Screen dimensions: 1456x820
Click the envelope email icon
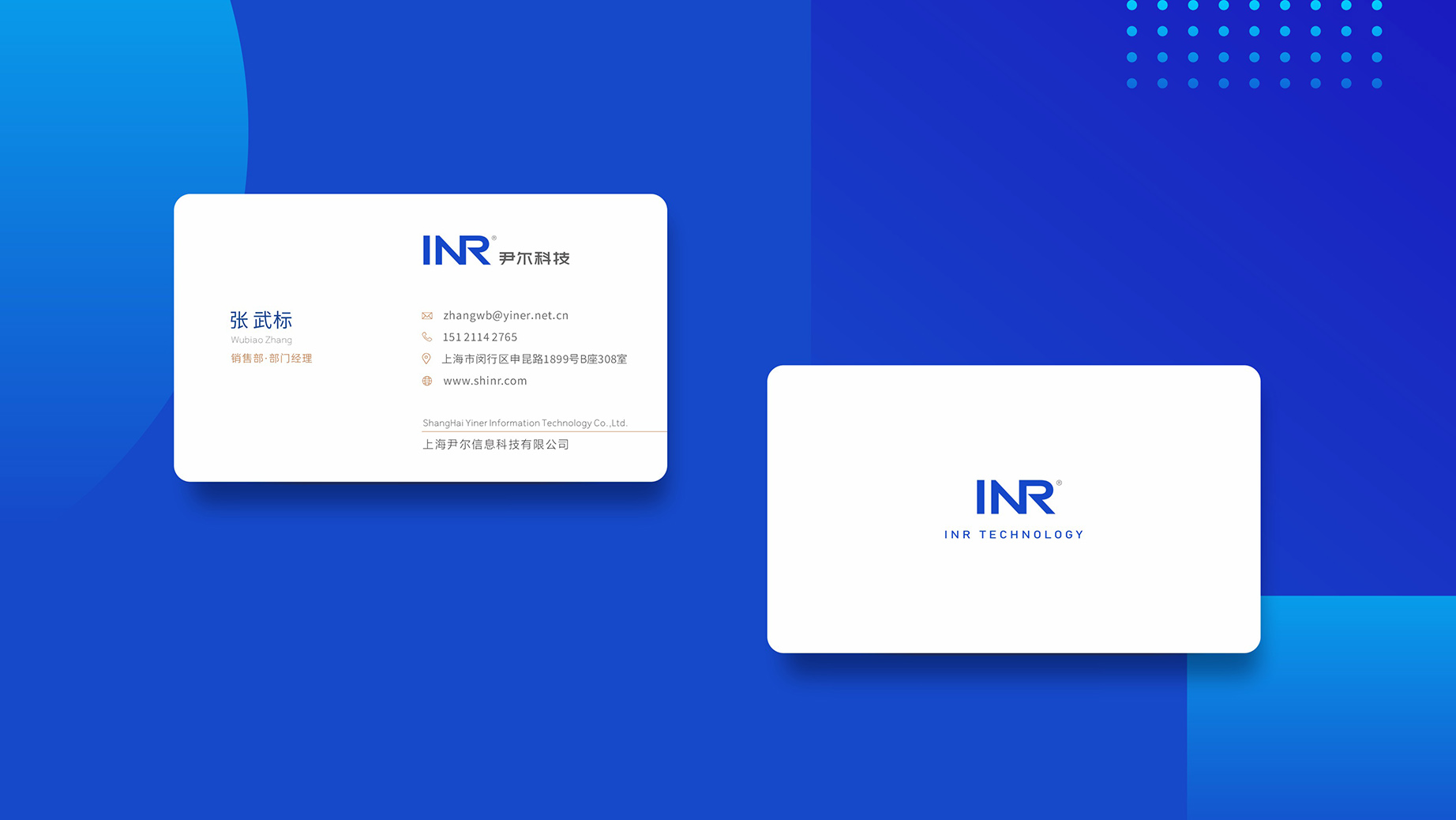427,315
